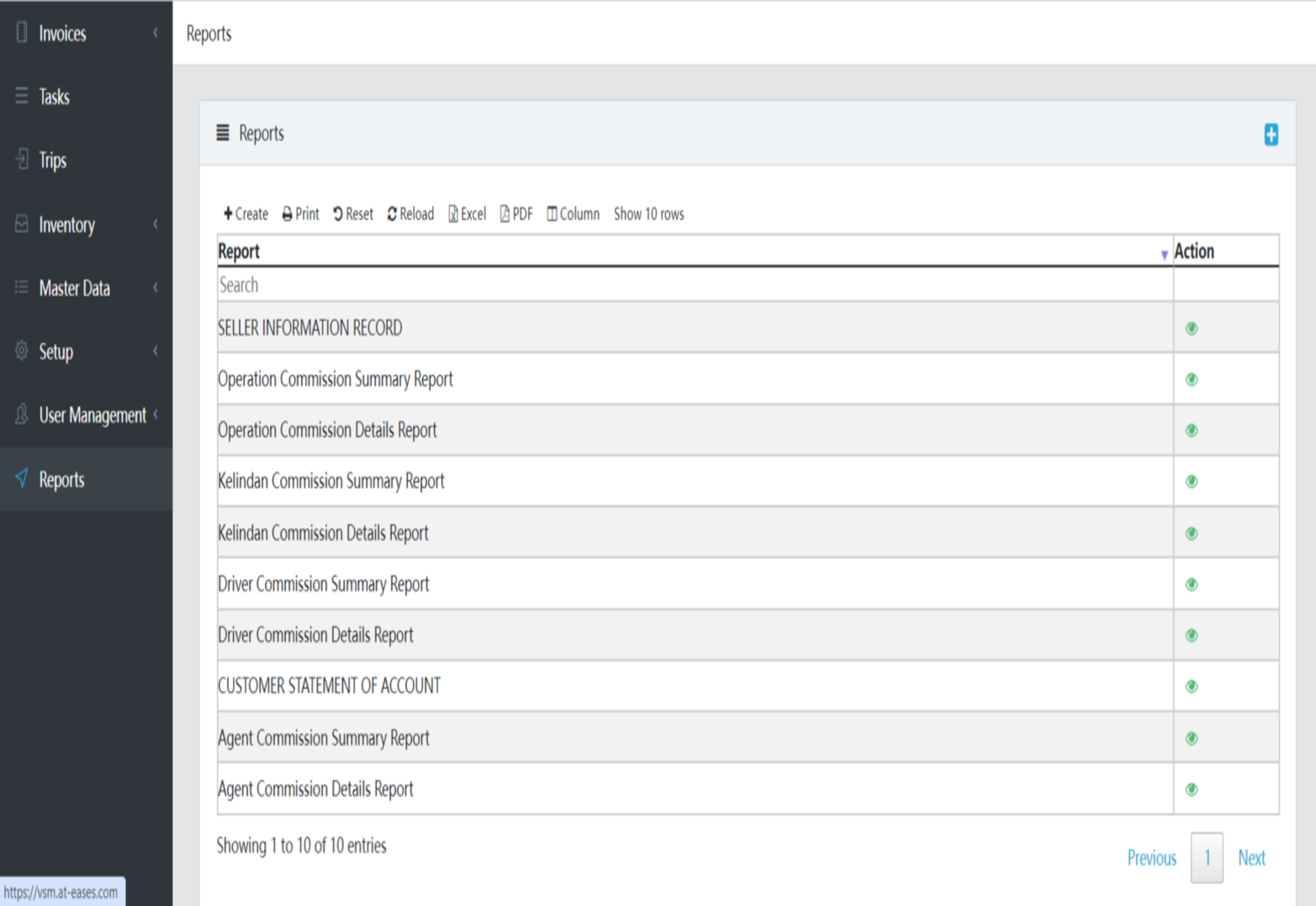Open view icon for Operation Commission Summary Report
The height and width of the screenshot is (906, 1316).
pyautogui.click(x=1191, y=380)
